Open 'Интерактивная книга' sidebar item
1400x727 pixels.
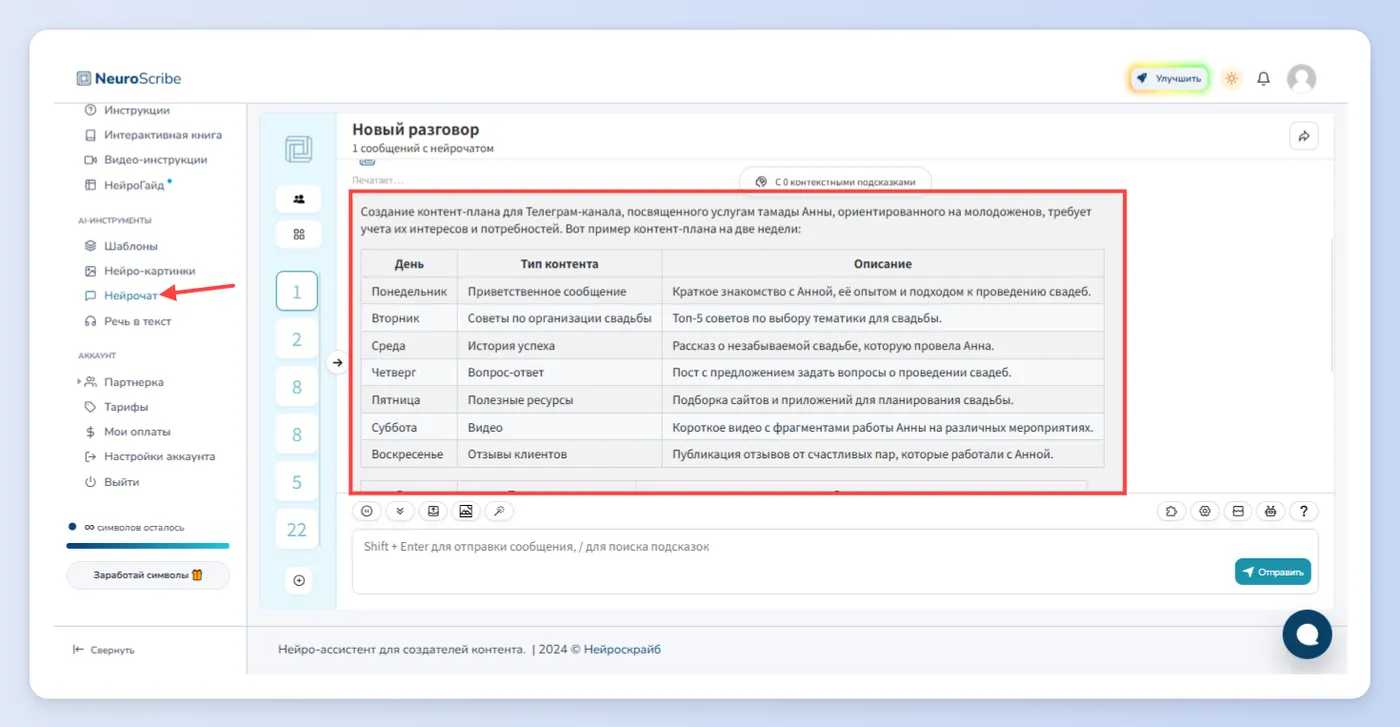(153, 135)
